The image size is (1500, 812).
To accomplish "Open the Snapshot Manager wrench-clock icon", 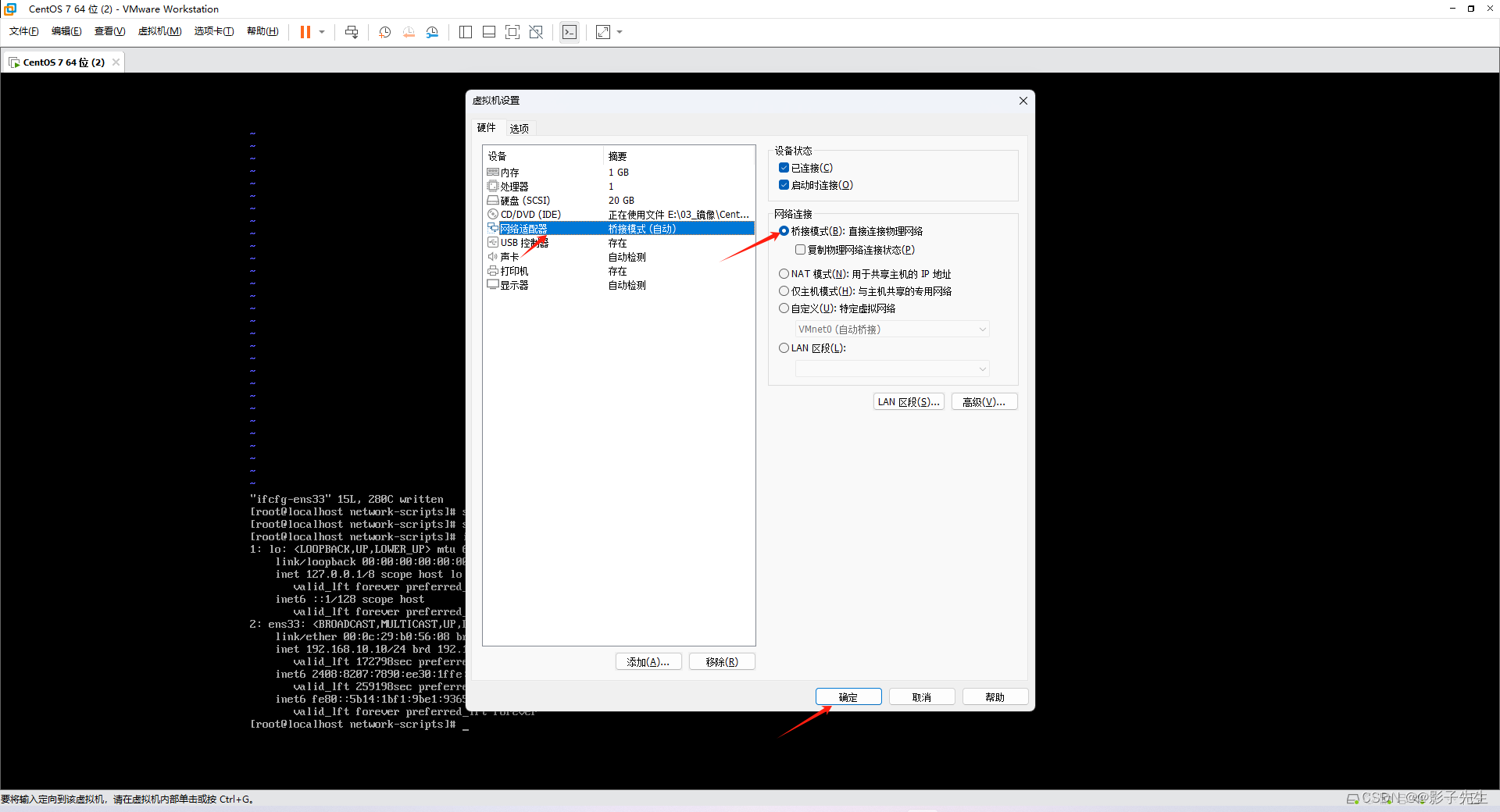I will [432, 32].
